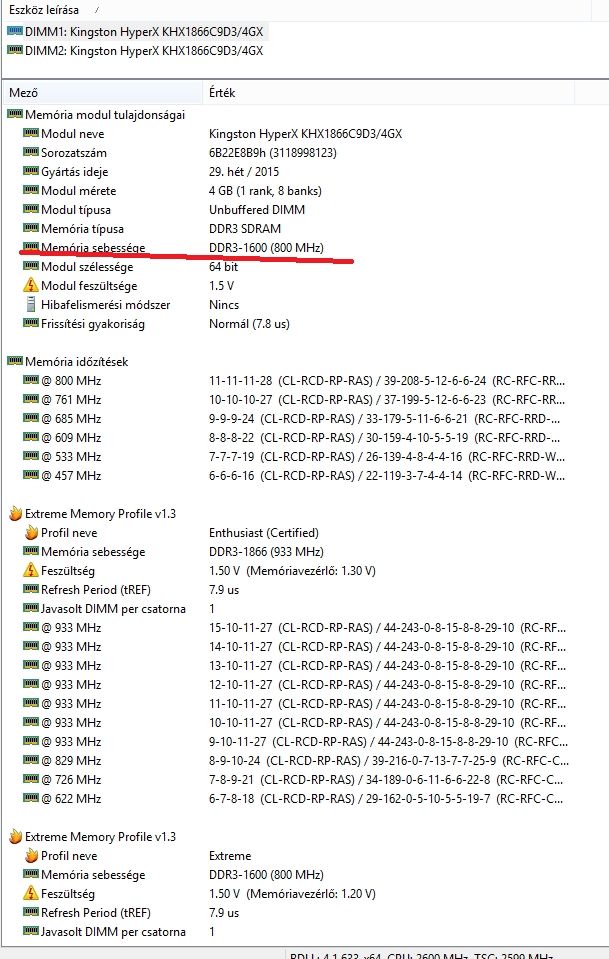Screen dimensions: 609x959
Task: Click the chip icon beside @ 800 MHz
Action: pos(31,380)
